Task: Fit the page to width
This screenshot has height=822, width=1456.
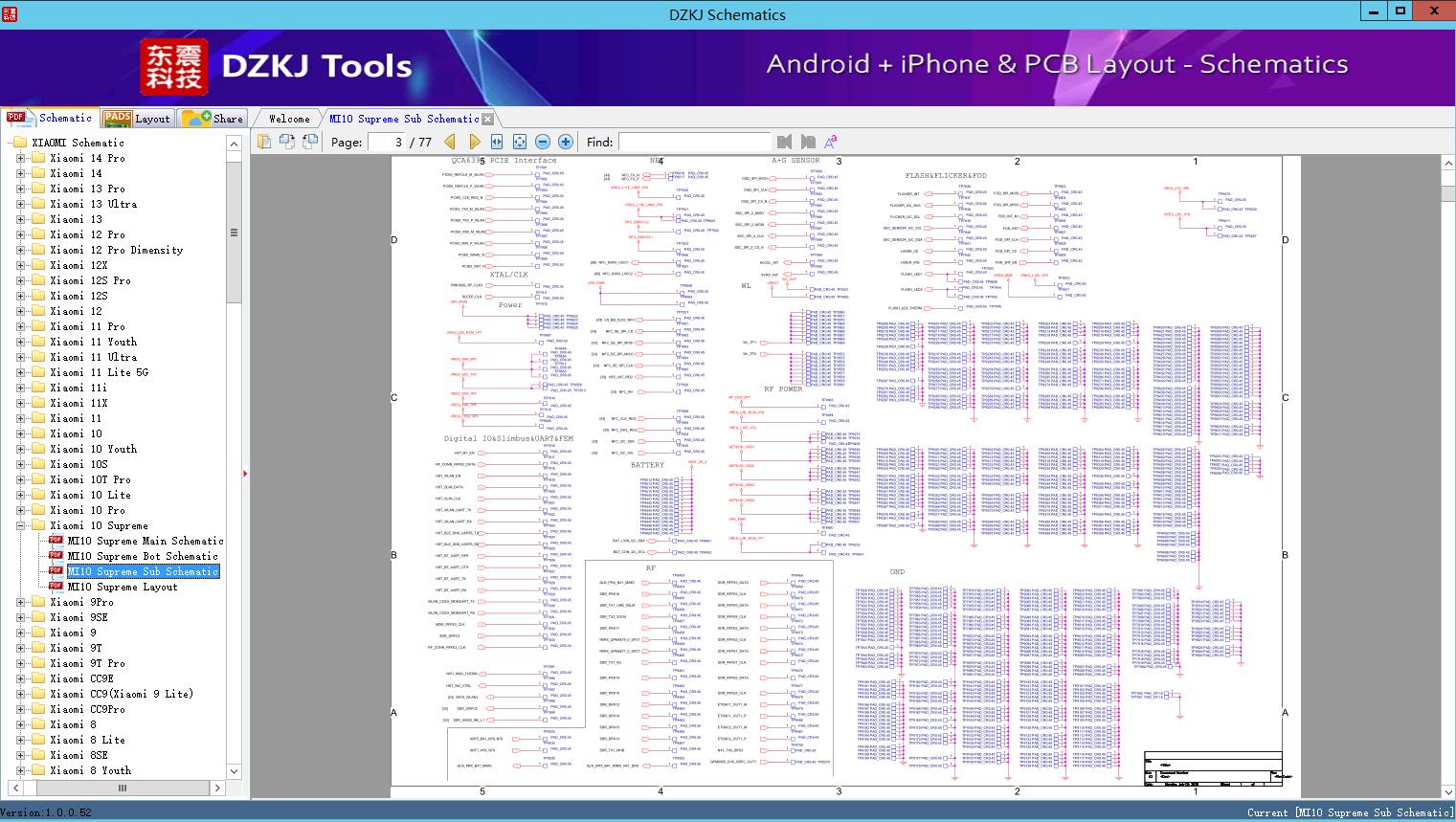Action: tap(497, 142)
